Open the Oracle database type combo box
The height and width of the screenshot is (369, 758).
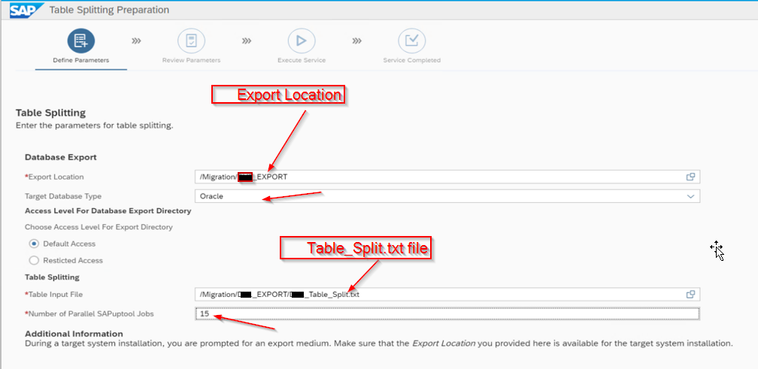[447, 196]
